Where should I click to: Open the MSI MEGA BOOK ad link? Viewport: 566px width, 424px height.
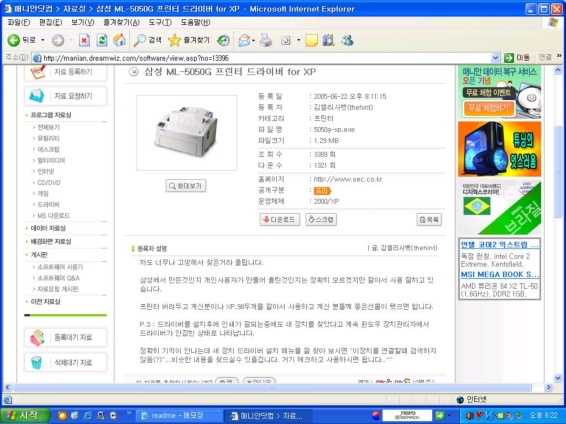(500, 274)
